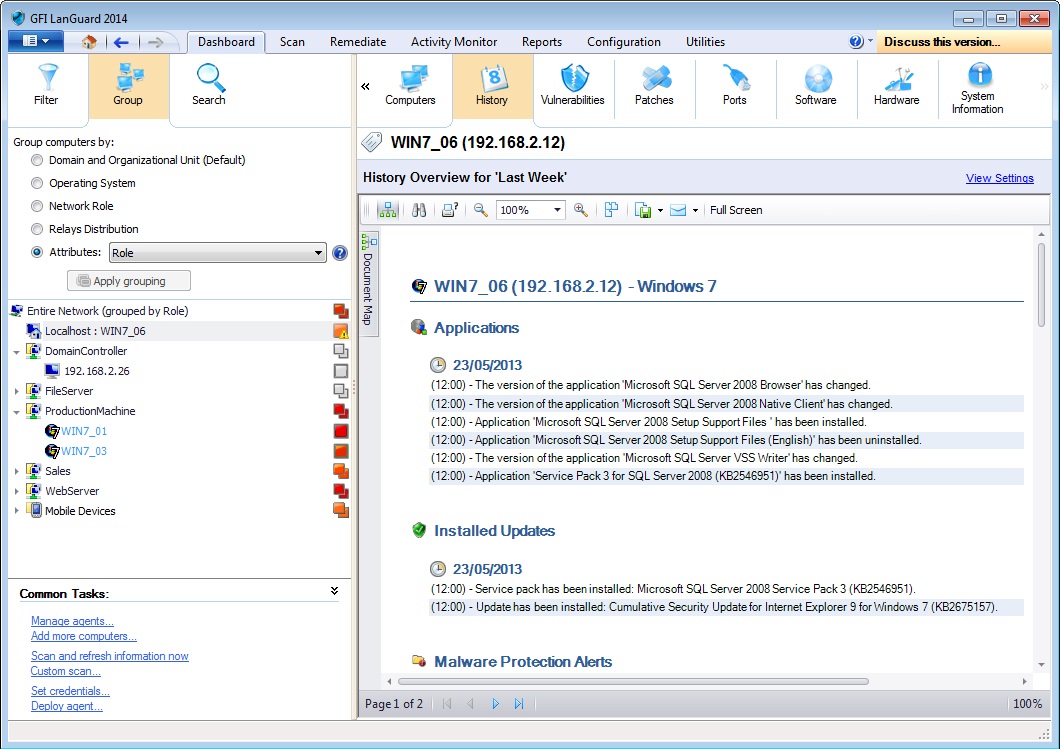Click the Apply grouping button
Image resolution: width=1060 pixels, height=749 pixels.
tap(128, 281)
